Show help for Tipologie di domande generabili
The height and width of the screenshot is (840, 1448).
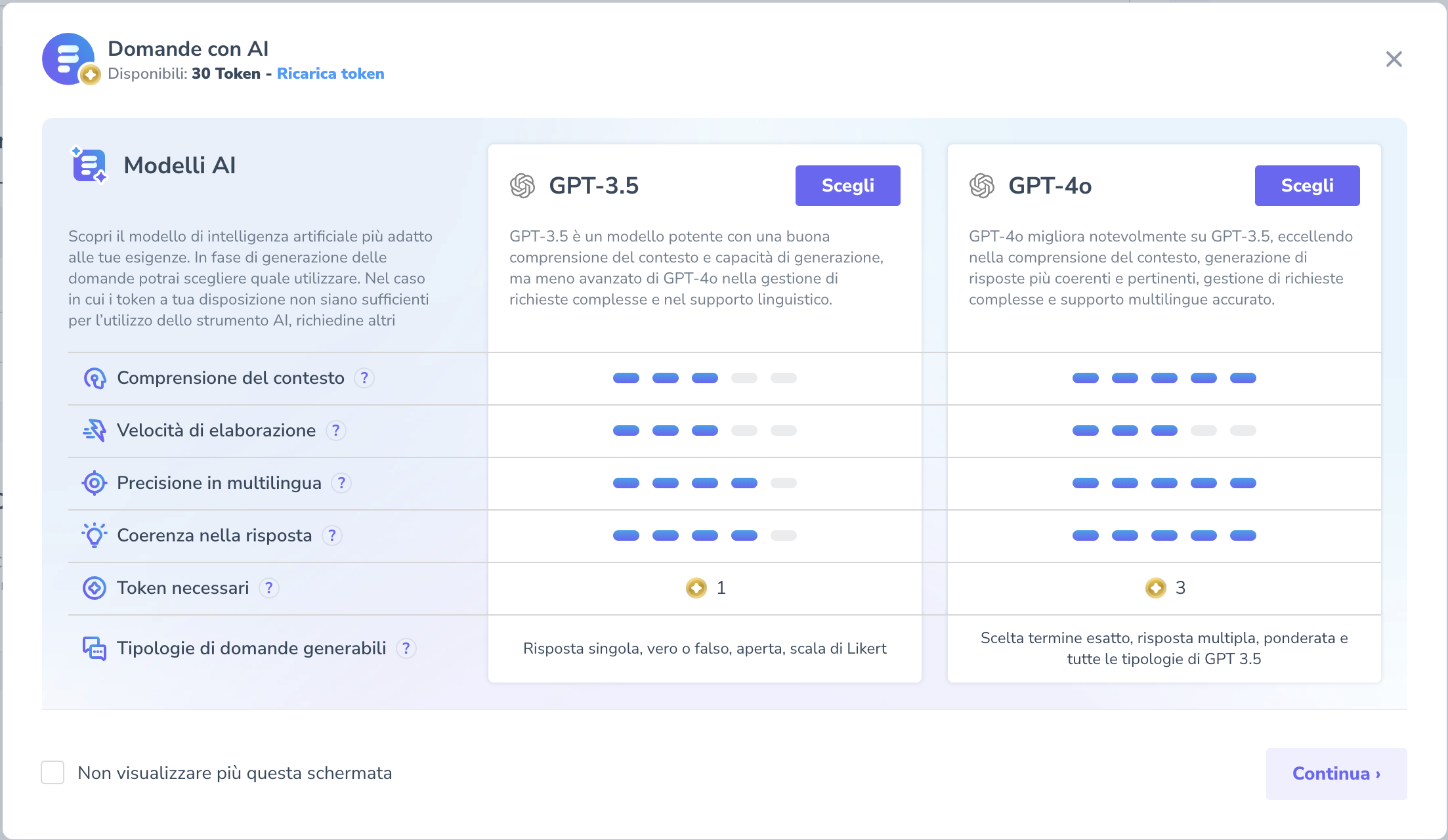(x=406, y=648)
